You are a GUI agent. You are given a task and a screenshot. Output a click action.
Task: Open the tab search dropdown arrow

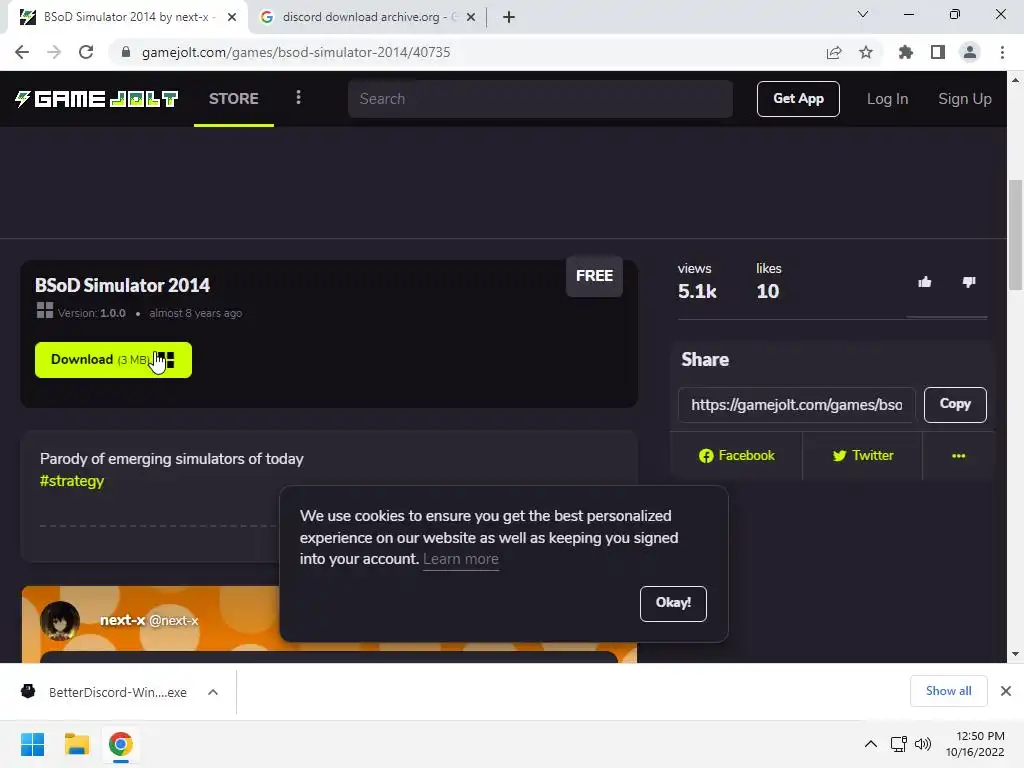pos(863,14)
